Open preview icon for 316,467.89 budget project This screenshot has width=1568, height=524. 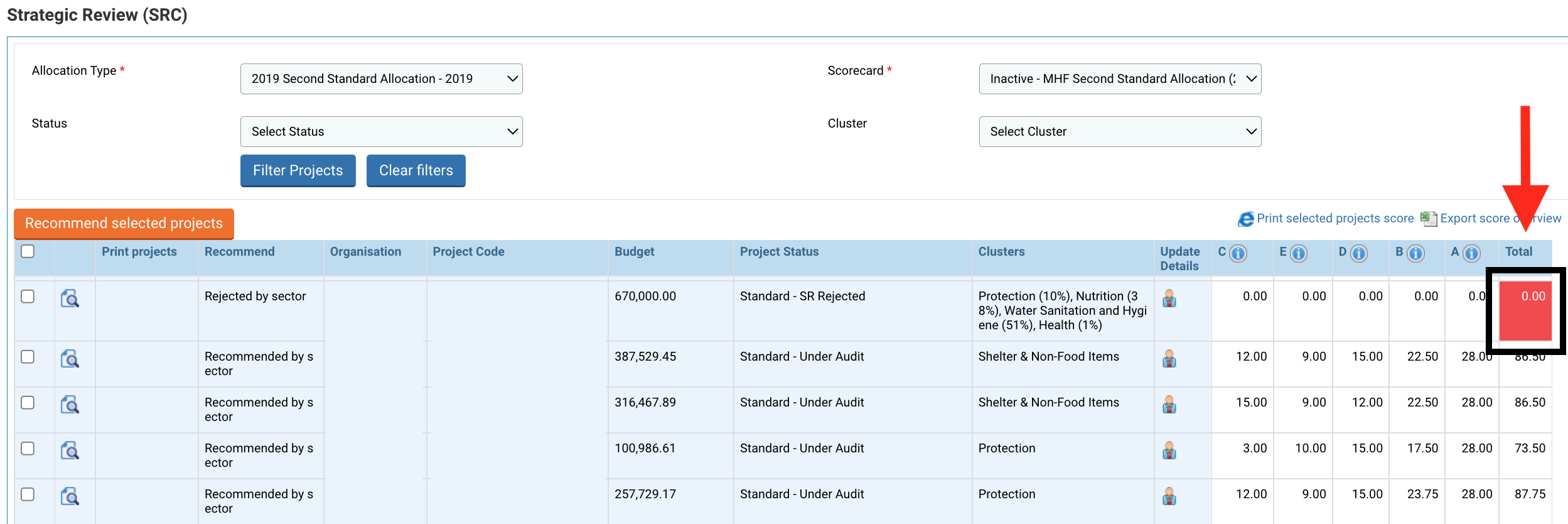[x=70, y=404]
